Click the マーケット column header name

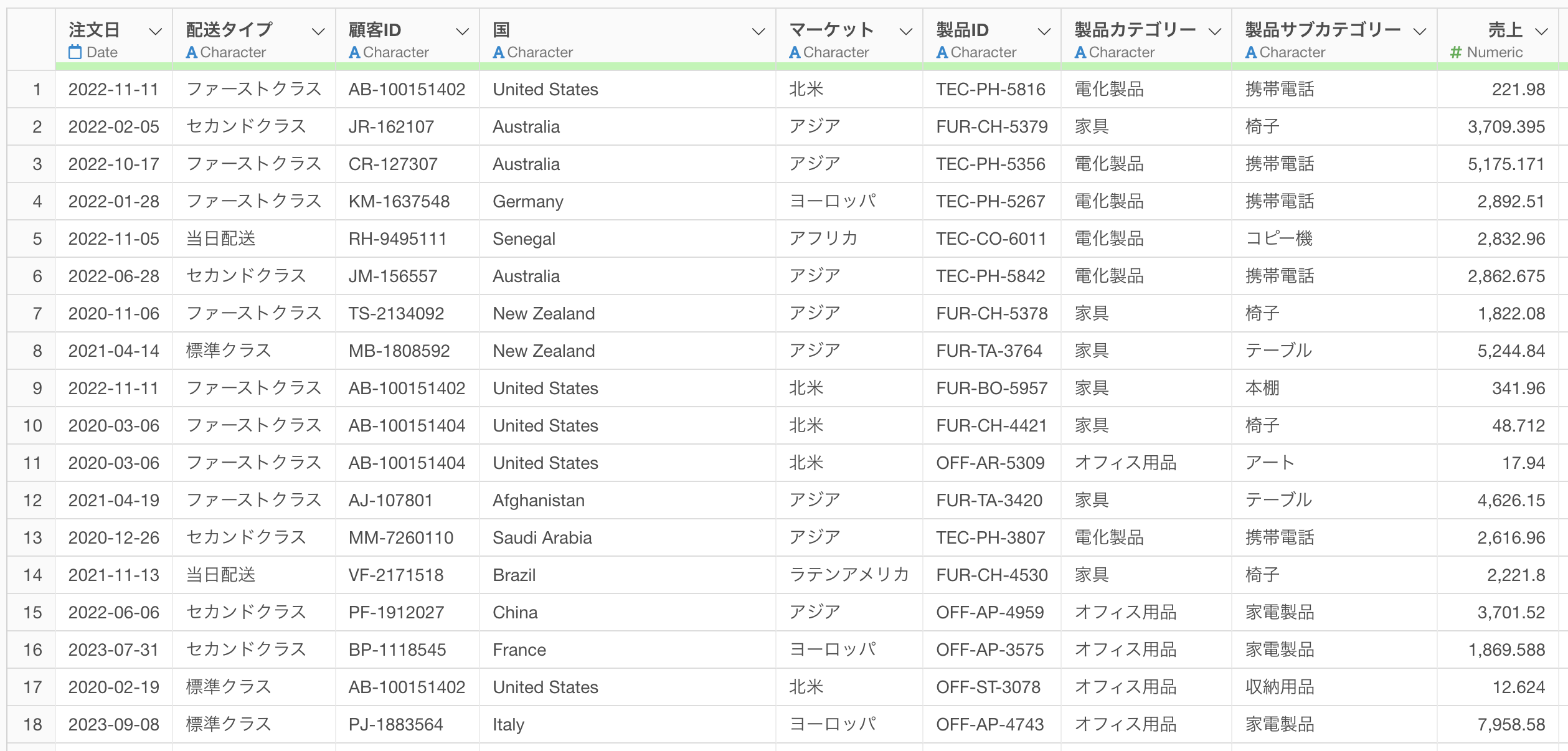click(831, 29)
